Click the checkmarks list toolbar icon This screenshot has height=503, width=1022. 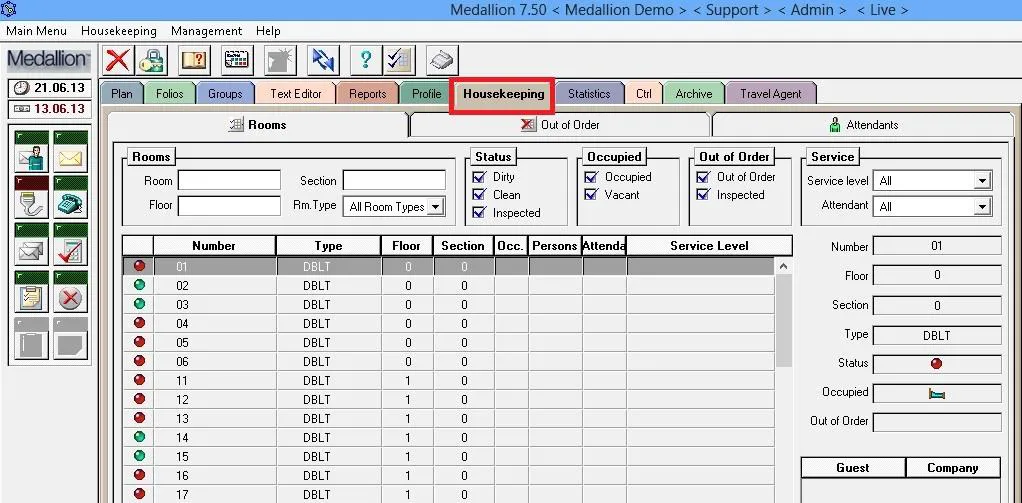[x=399, y=61]
